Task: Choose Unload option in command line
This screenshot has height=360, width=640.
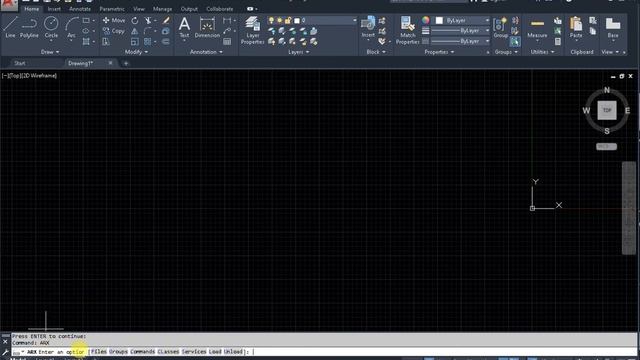Action: [x=233, y=351]
